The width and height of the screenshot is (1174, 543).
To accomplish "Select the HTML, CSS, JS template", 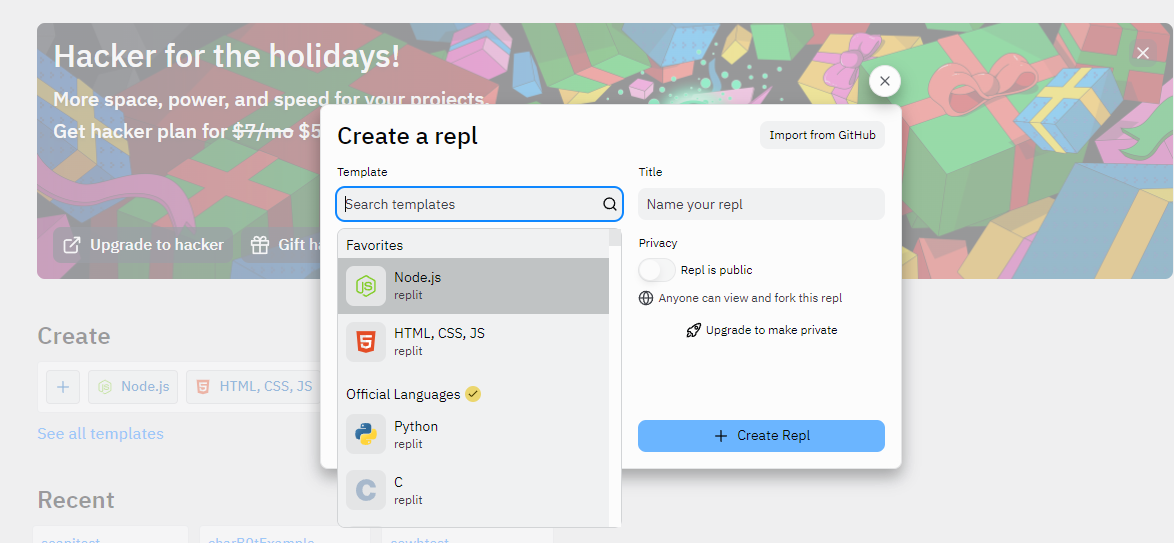I will click(473, 342).
